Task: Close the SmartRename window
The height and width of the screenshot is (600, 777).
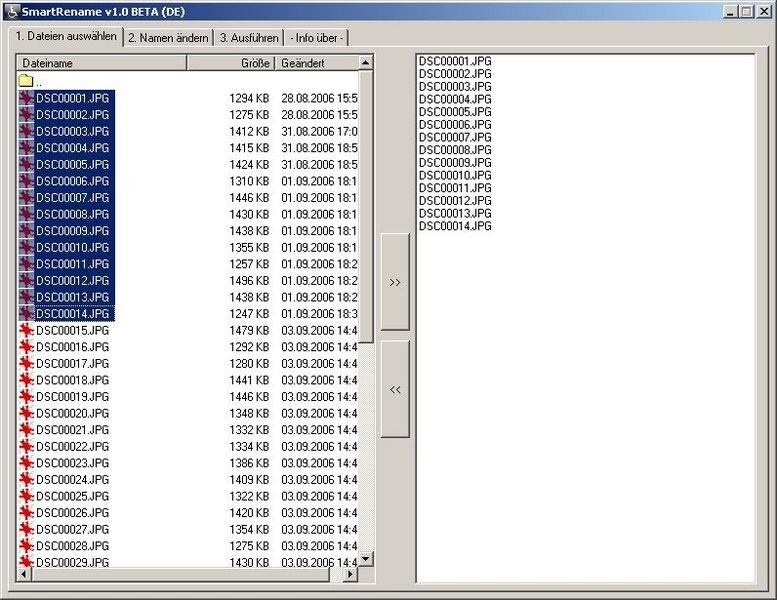Action: pyautogui.click(x=764, y=11)
